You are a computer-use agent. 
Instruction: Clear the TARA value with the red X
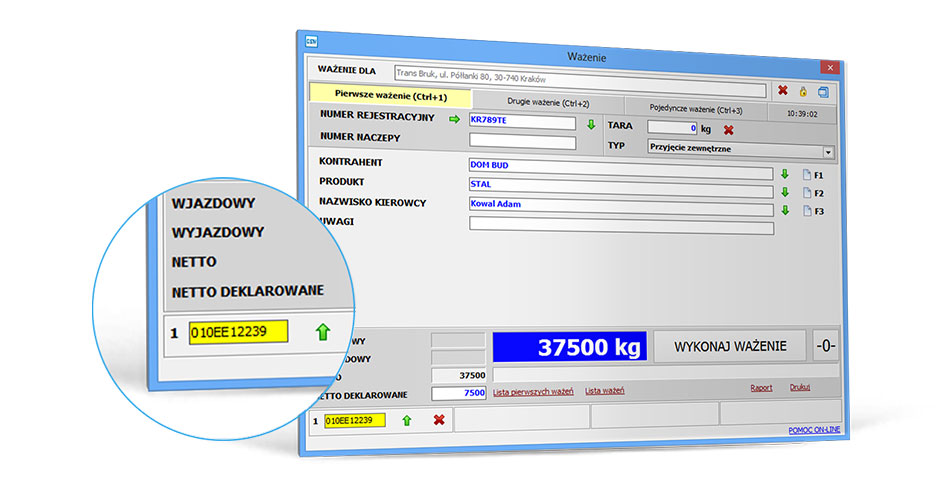(729, 129)
